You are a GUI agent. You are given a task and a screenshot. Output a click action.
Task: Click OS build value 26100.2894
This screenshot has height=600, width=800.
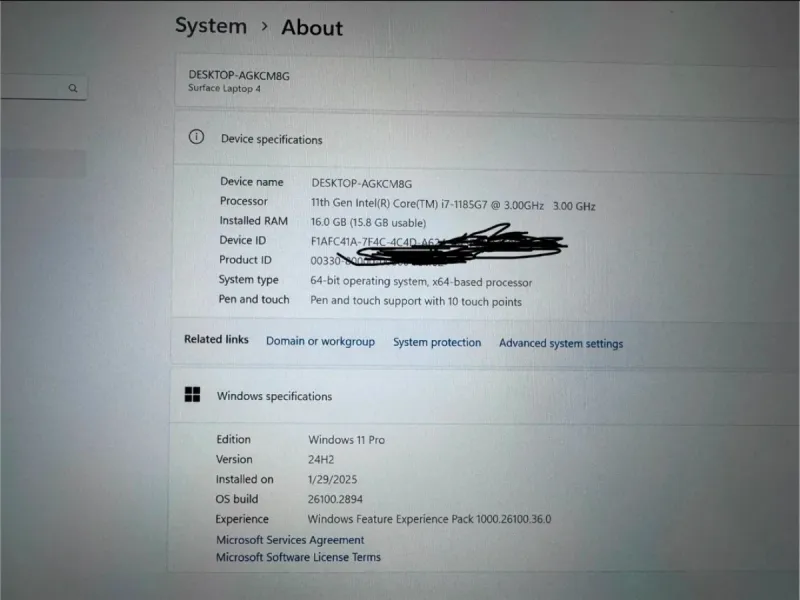click(x=335, y=499)
